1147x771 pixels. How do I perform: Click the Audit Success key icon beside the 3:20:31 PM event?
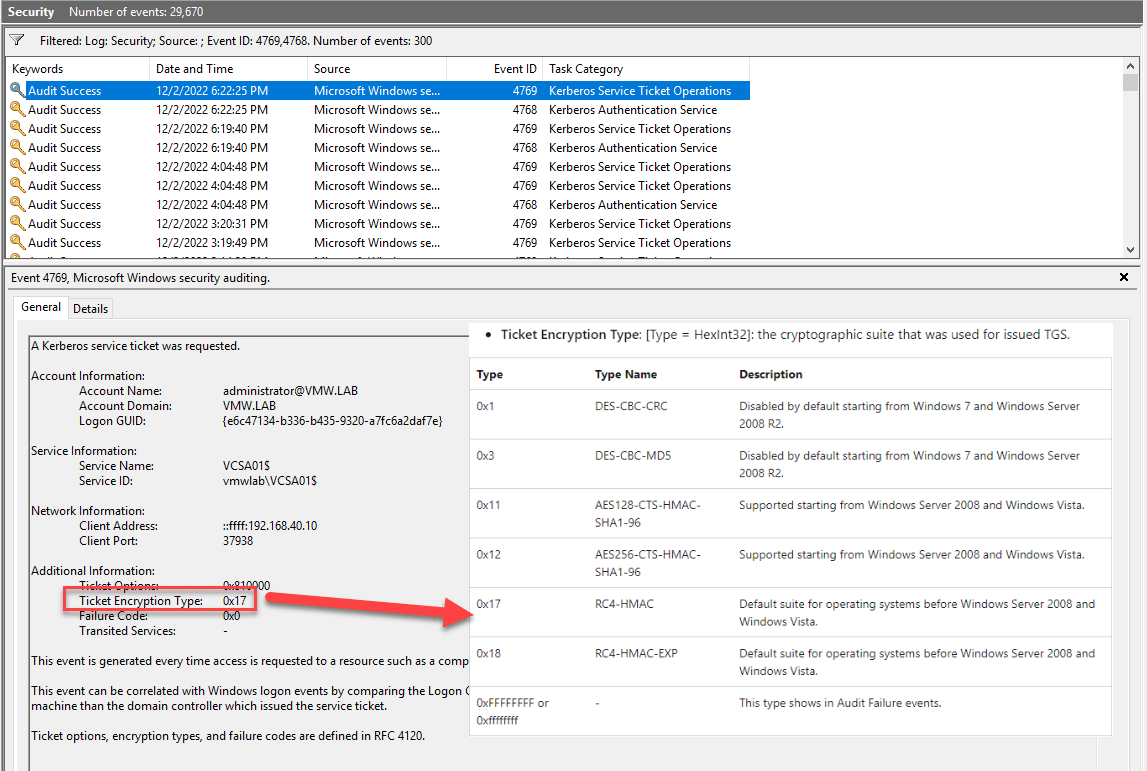click(19, 223)
